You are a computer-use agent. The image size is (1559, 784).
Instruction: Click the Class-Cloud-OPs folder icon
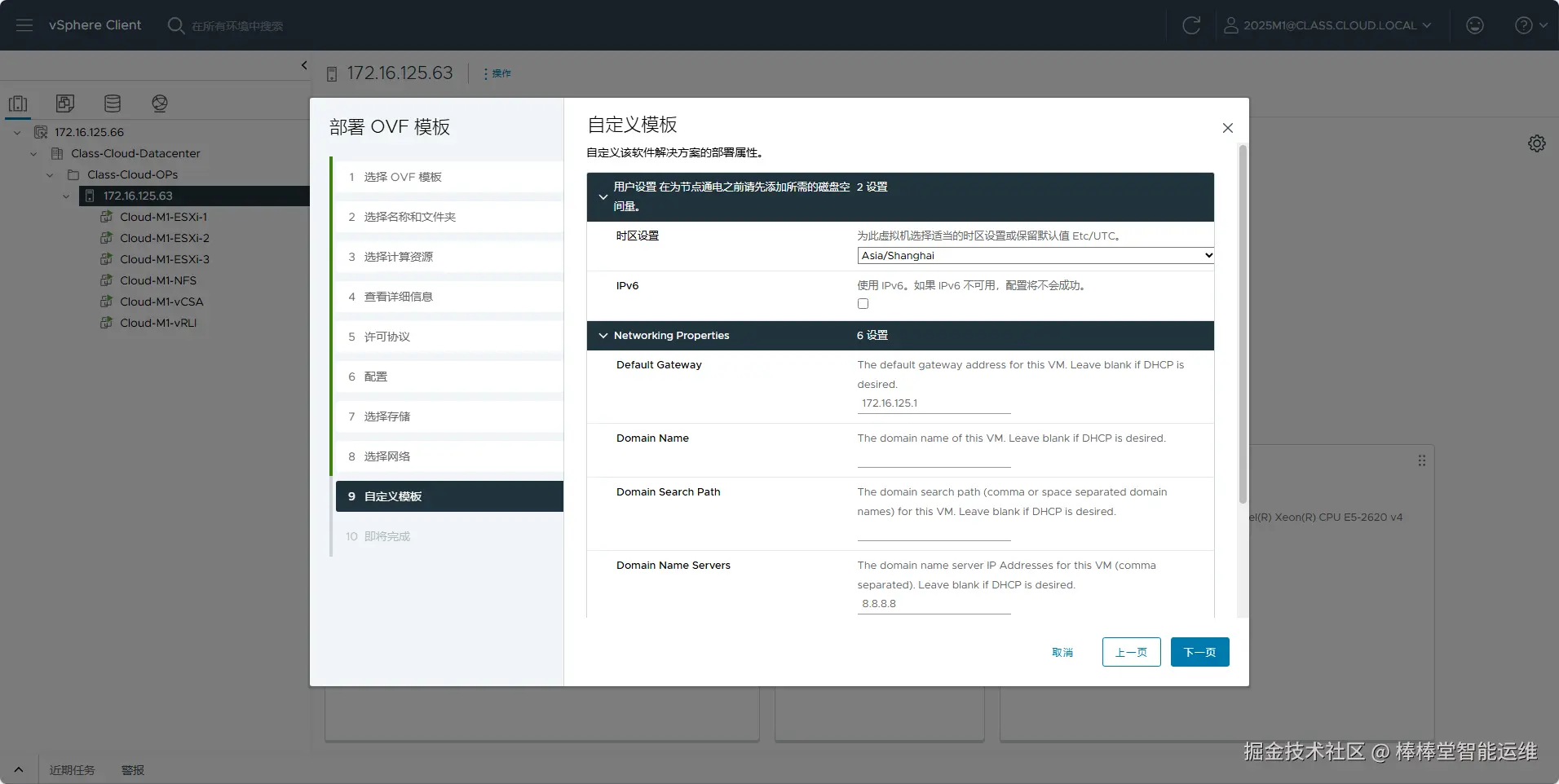click(x=73, y=174)
